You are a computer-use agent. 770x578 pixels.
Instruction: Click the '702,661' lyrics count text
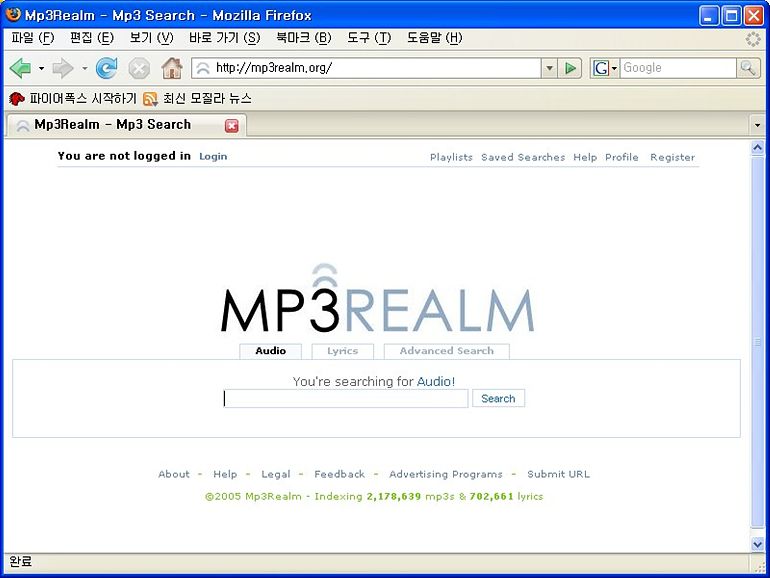click(x=491, y=496)
